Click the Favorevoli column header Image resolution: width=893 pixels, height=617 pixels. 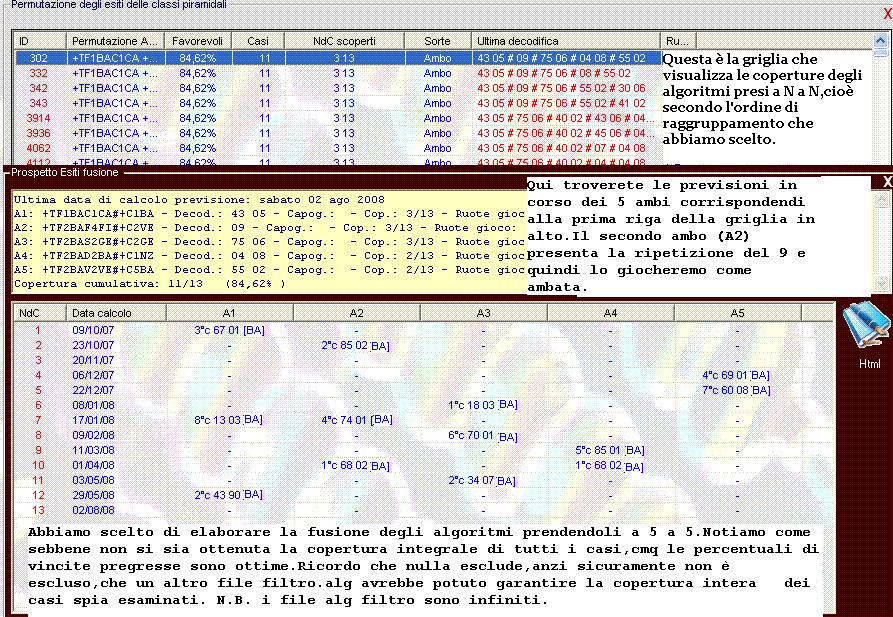198,41
